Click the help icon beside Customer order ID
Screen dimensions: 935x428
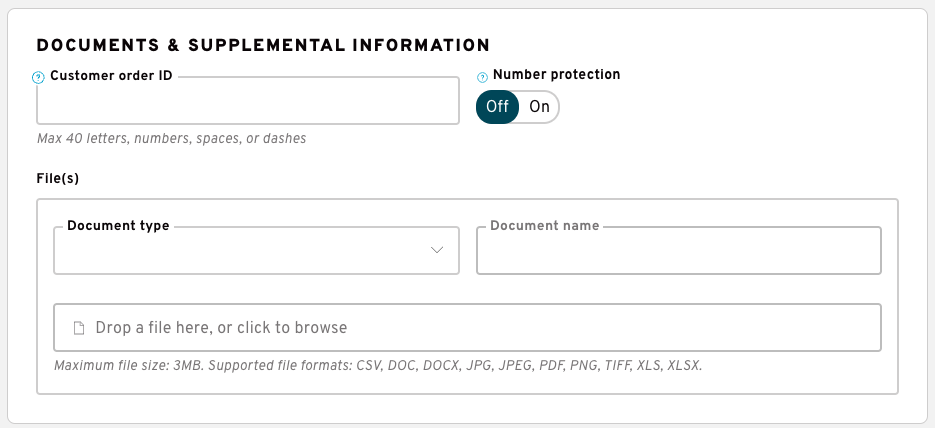(x=38, y=77)
